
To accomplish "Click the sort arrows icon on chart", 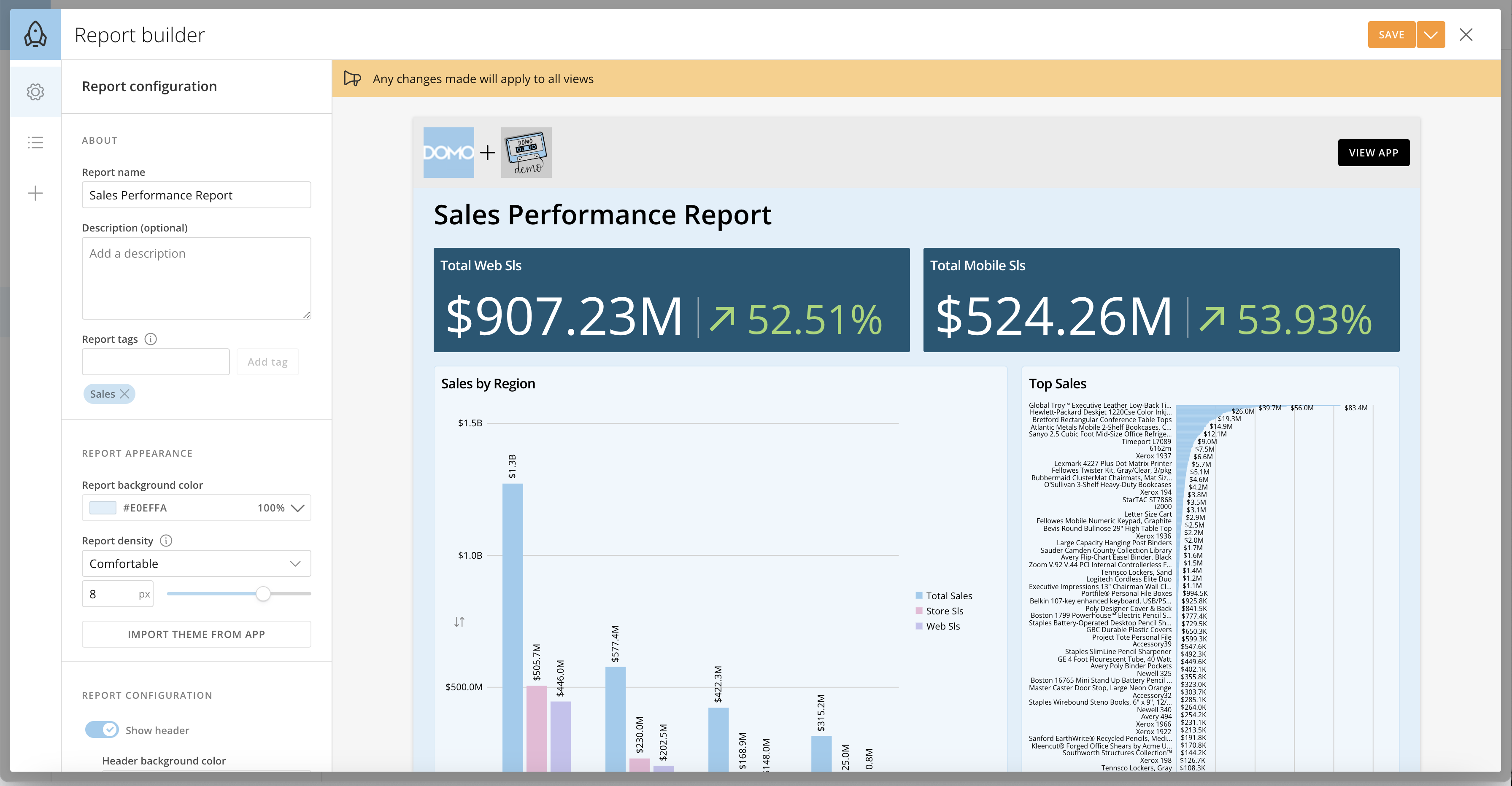I will pyautogui.click(x=459, y=622).
